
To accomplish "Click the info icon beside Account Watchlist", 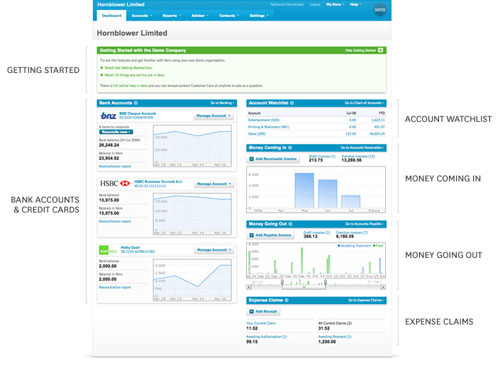I will coord(292,103).
